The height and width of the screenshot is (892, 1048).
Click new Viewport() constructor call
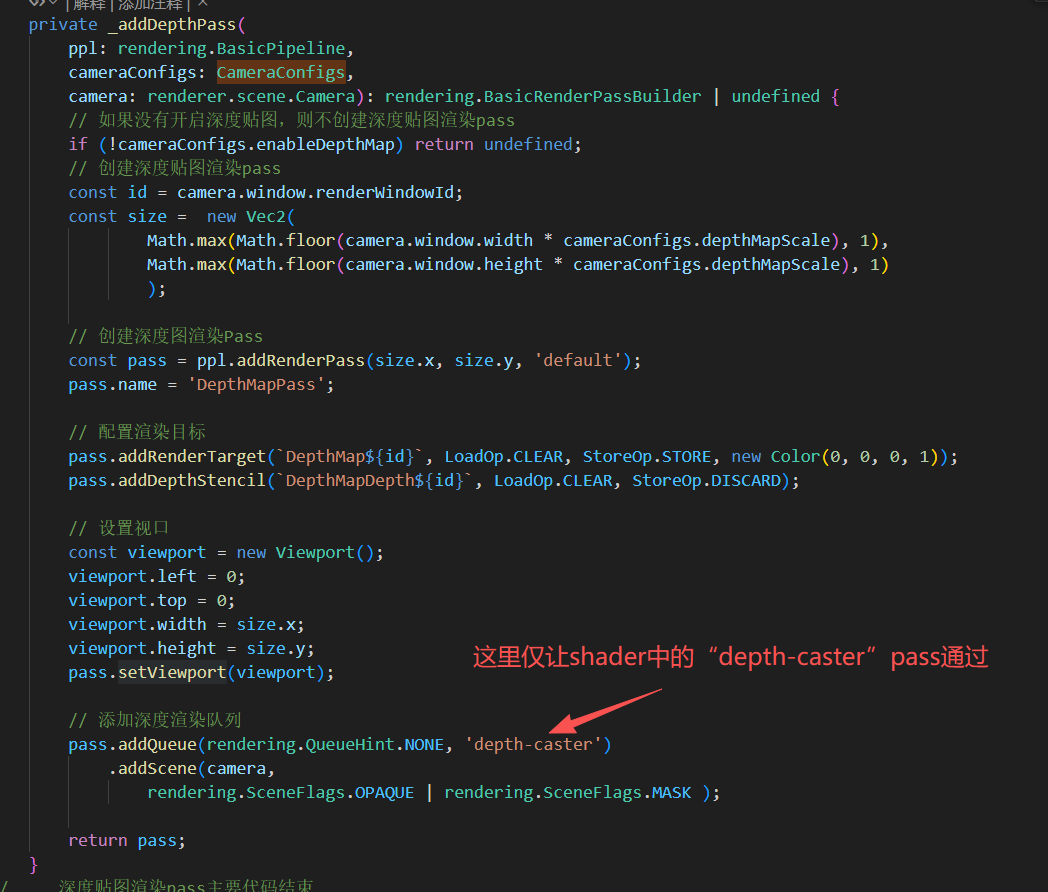pyautogui.click(x=305, y=553)
